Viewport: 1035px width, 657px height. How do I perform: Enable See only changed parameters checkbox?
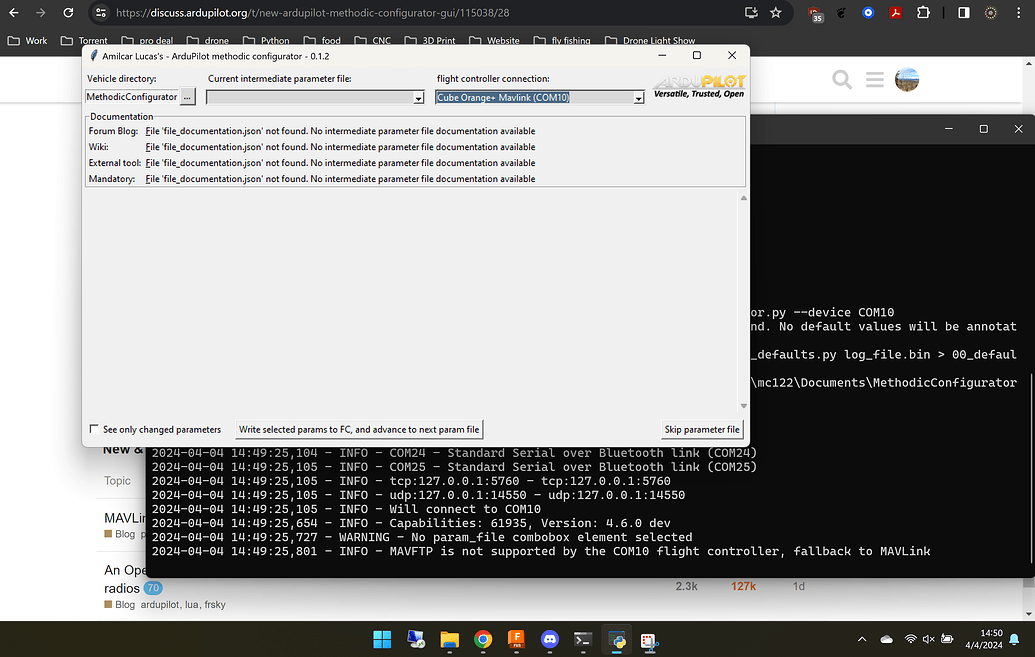click(x=94, y=429)
